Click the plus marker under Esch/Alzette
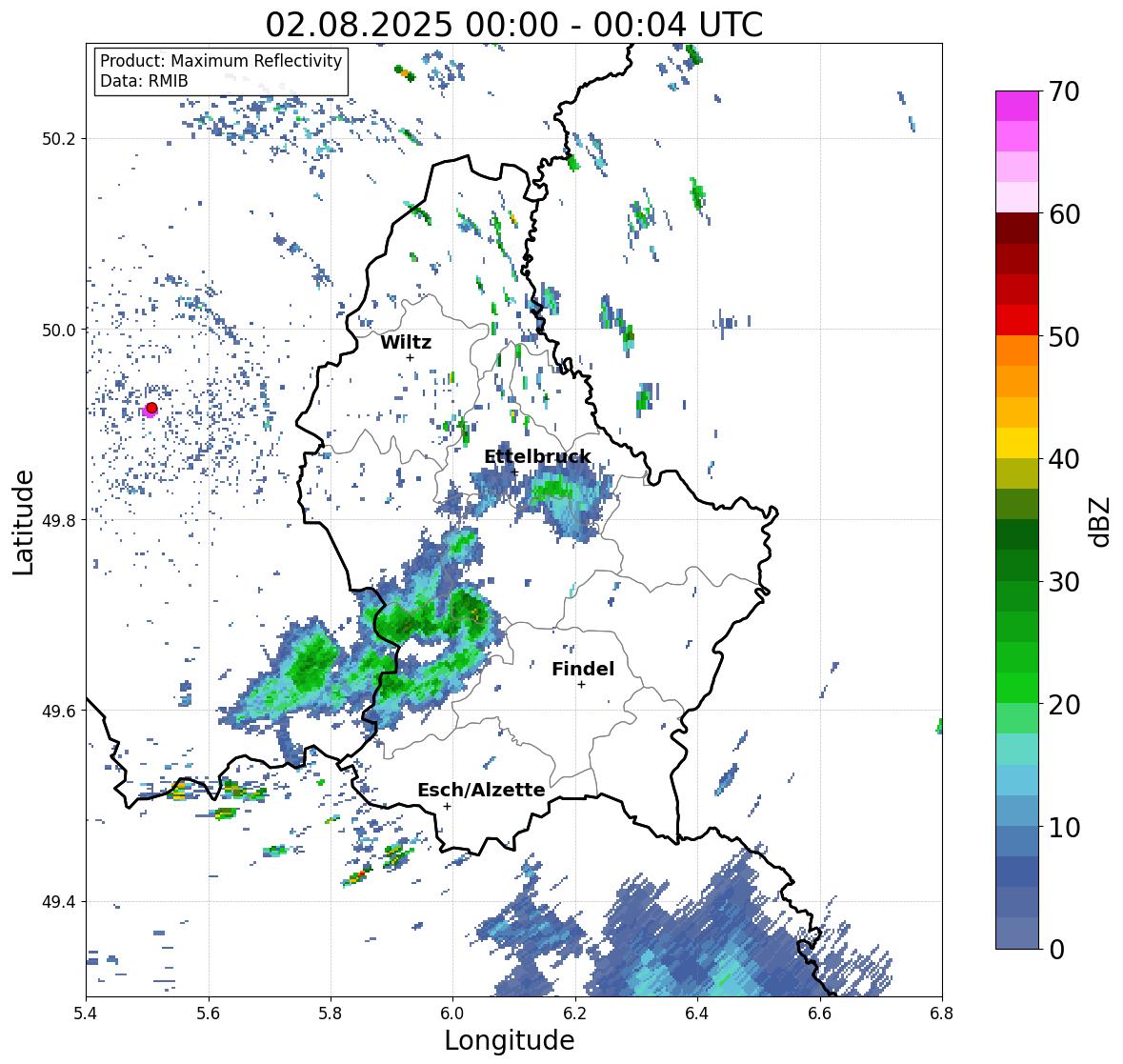1123x1064 pixels. tap(447, 806)
